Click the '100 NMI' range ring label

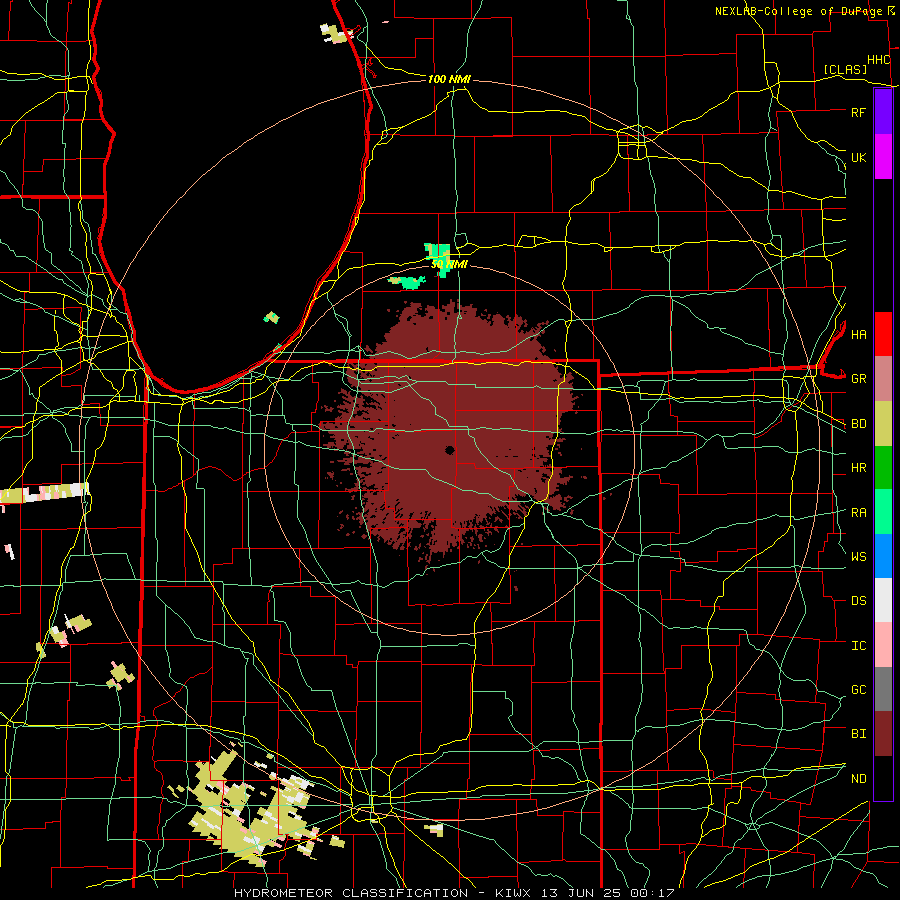(x=449, y=79)
